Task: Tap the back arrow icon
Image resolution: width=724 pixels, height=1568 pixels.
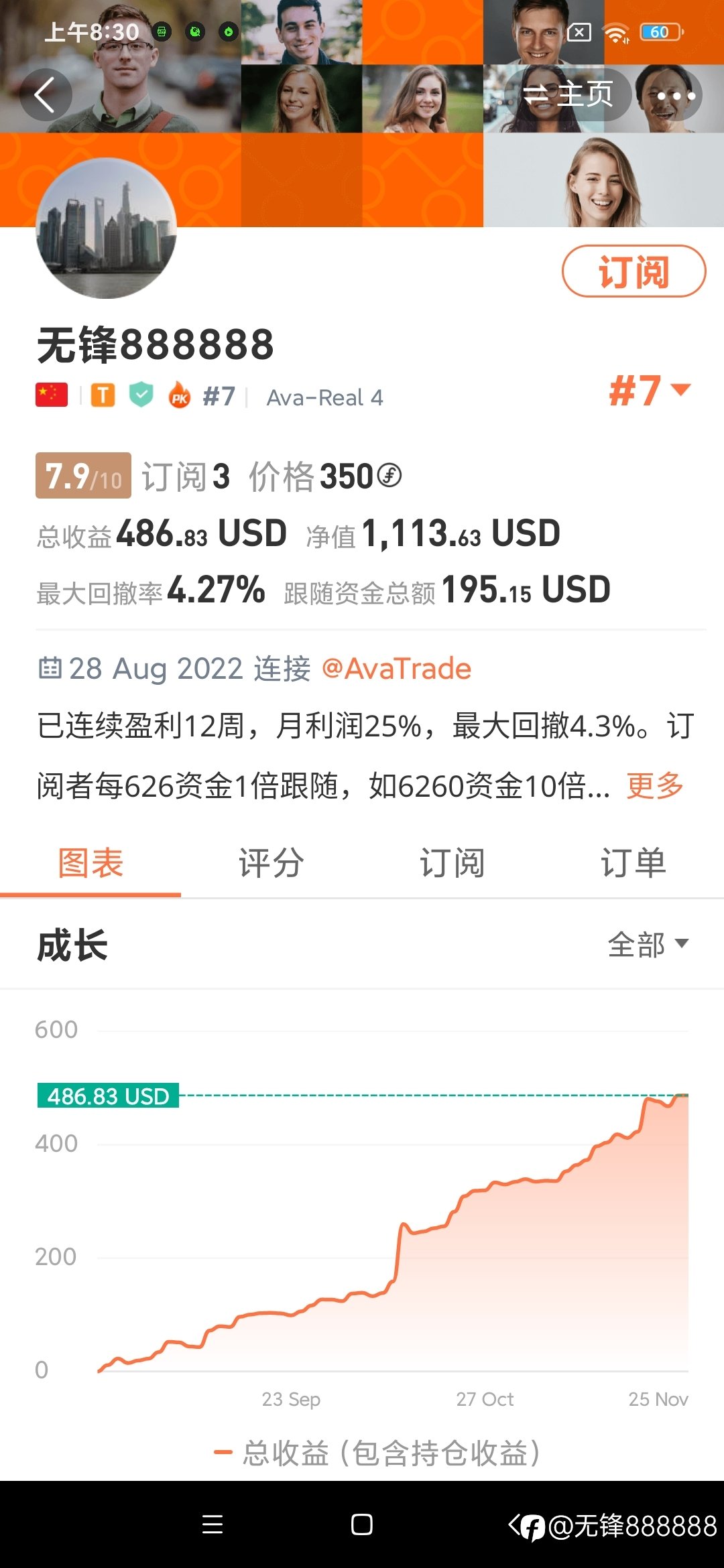Action: (45, 95)
